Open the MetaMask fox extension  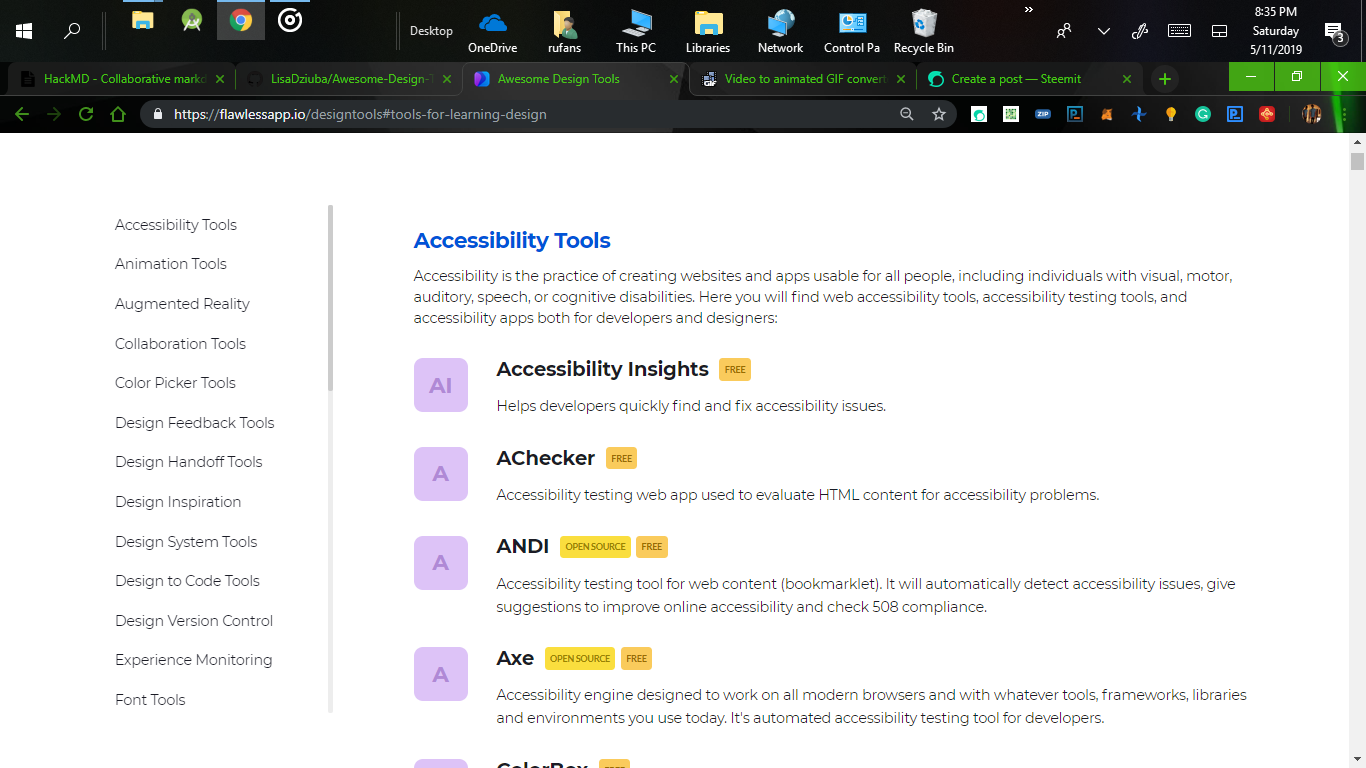1107,114
